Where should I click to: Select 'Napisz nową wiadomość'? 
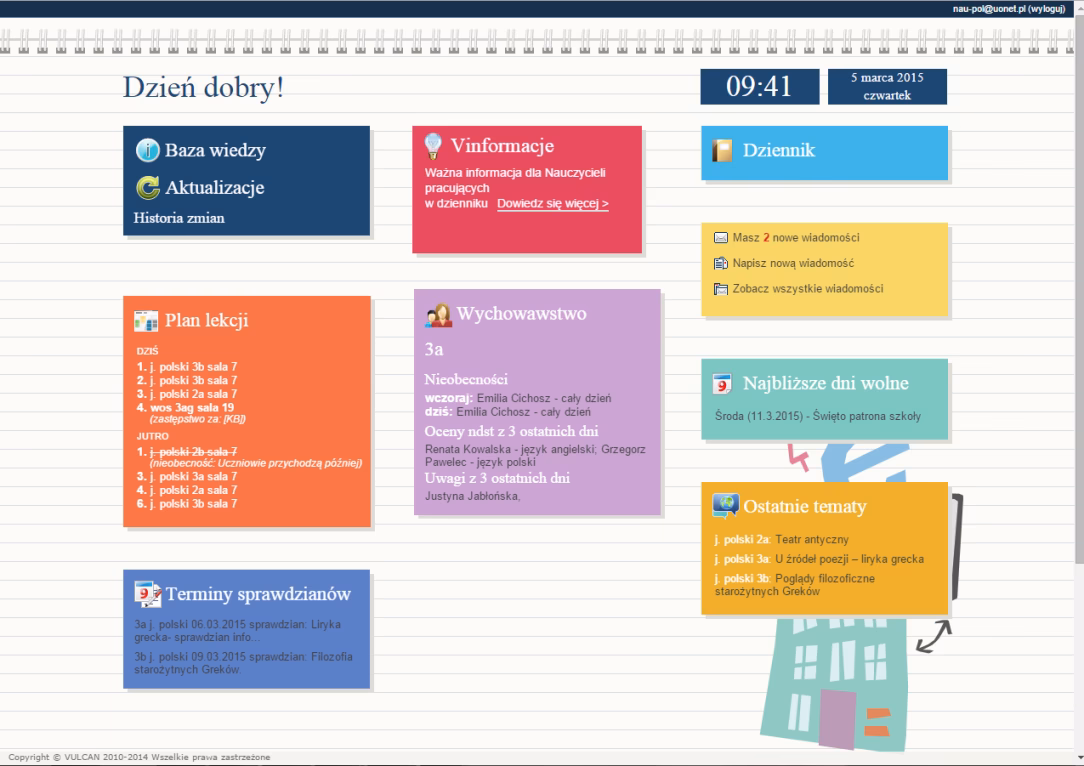click(793, 263)
